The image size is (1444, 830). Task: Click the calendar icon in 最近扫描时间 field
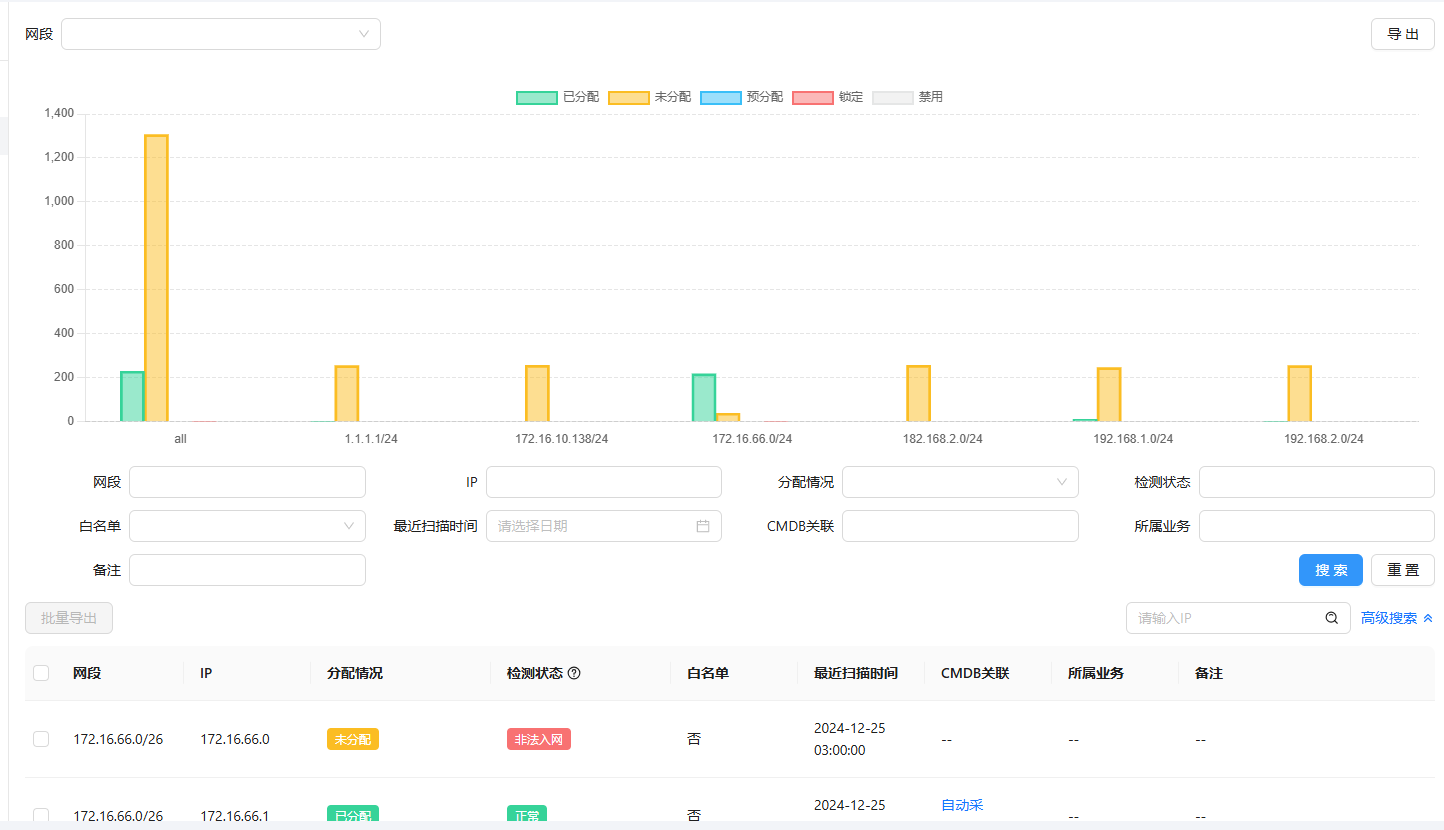pyautogui.click(x=703, y=526)
